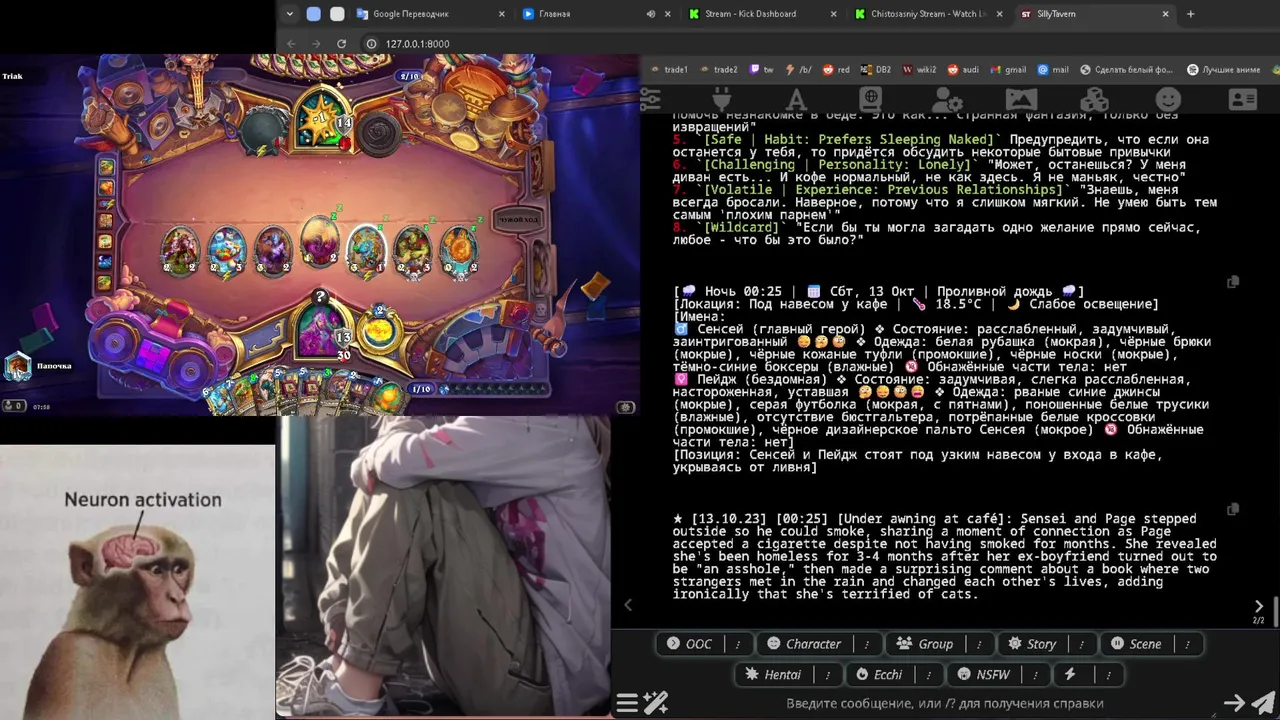Open the gmail bookmark
The image size is (1280, 720).
[1008, 70]
